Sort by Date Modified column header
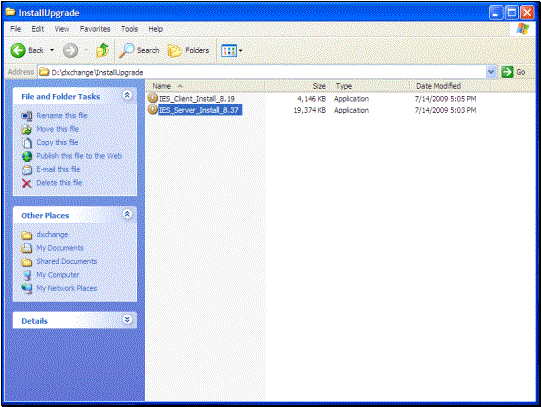 point(438,86)
